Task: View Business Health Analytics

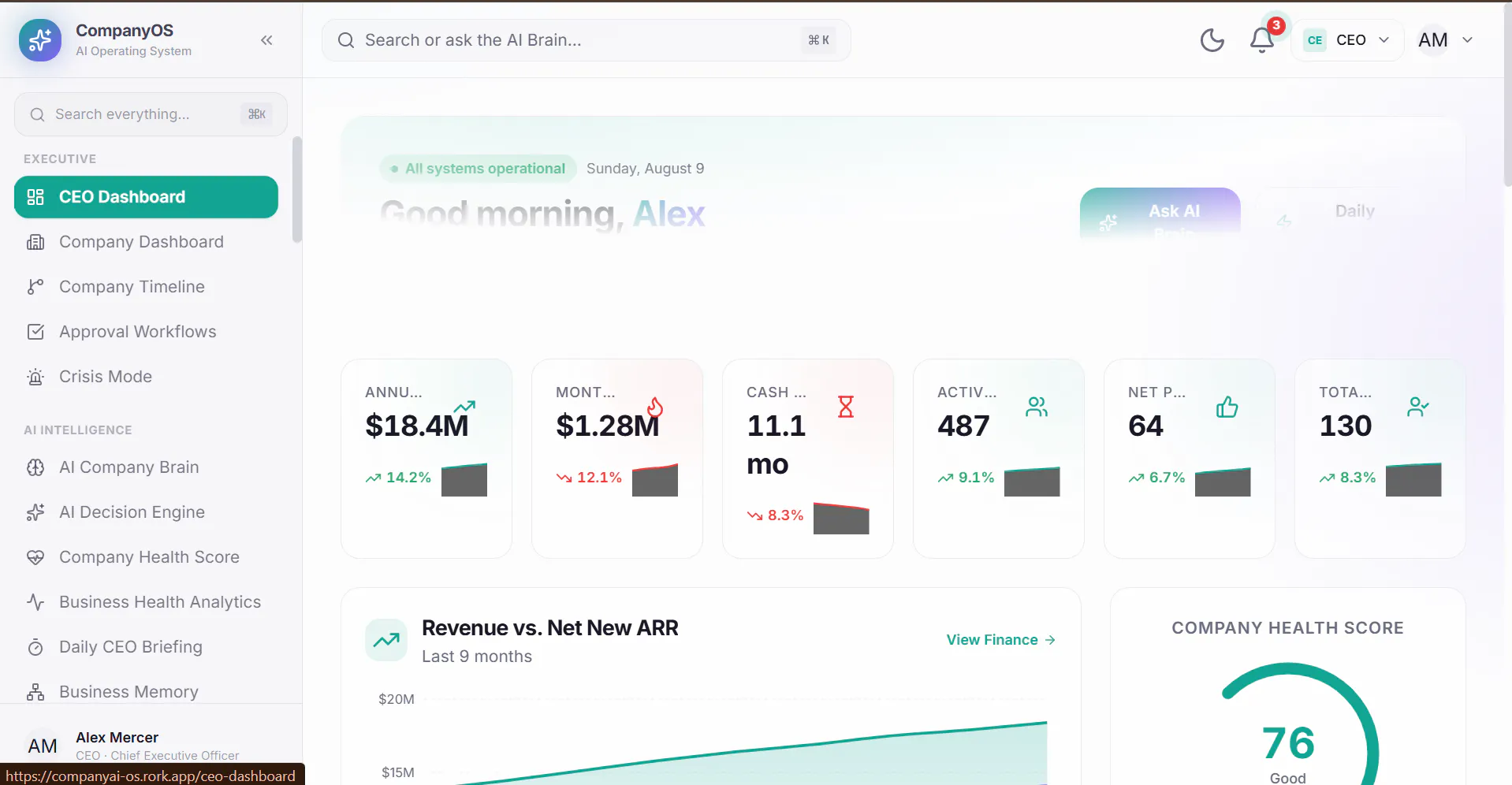Action: click(146, 602)
